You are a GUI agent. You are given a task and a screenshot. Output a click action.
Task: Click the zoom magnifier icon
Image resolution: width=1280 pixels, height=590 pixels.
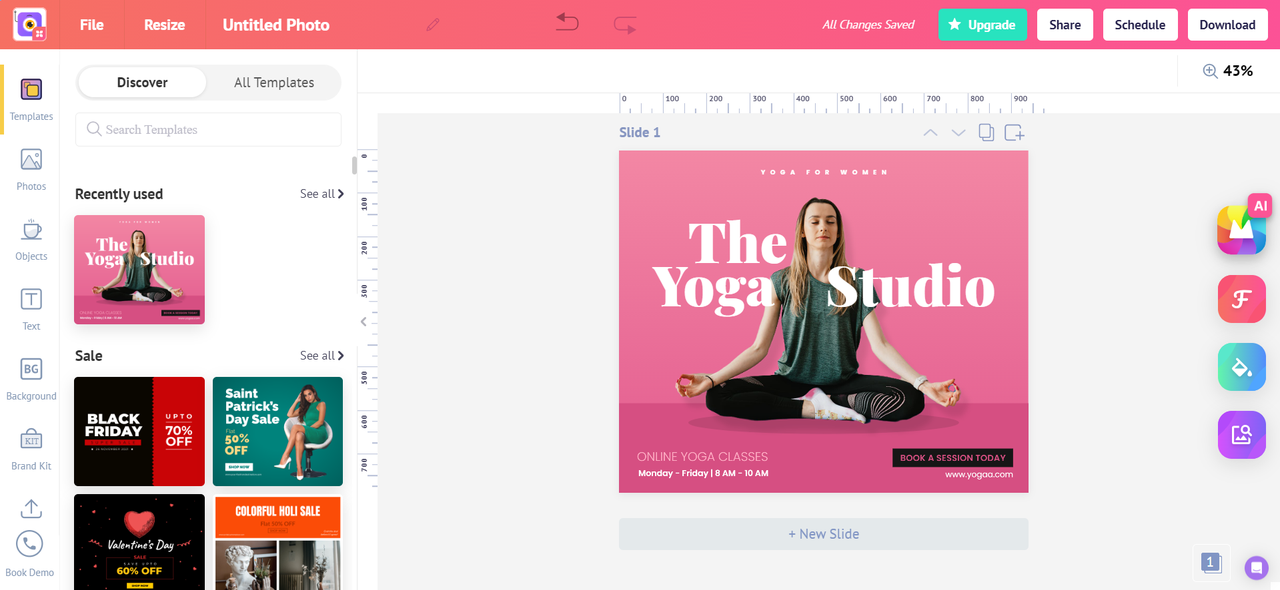(1210, 71)
